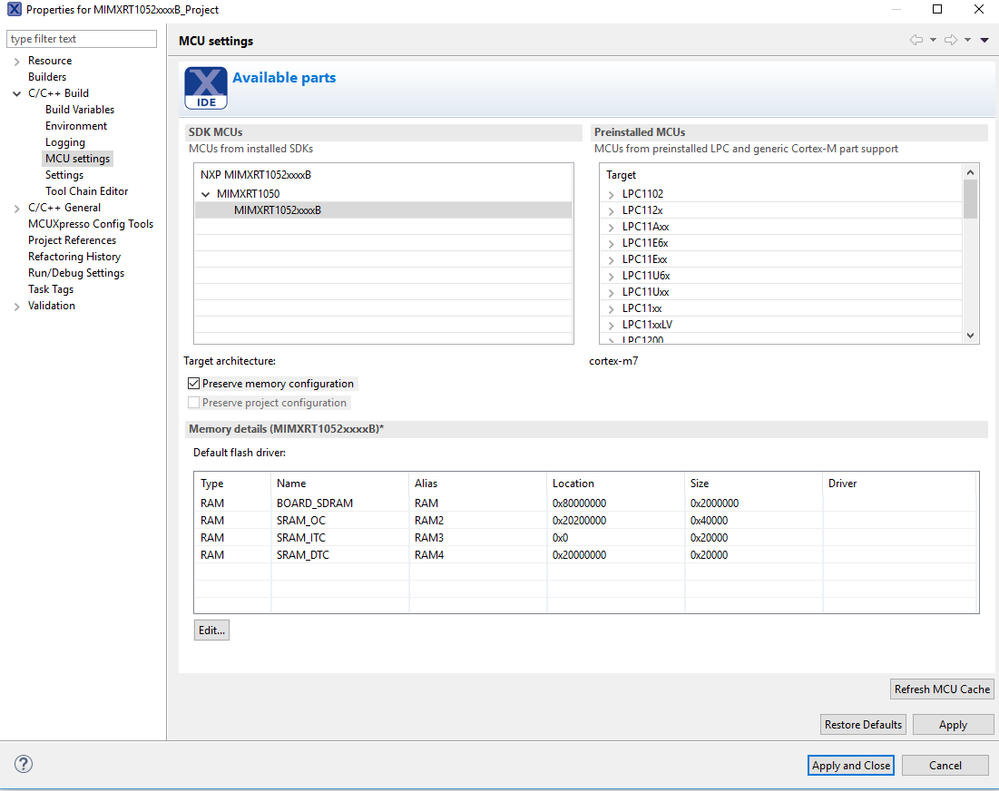
Task: Click the title bar MCUXpresso app icon
Action: tap(14, 10)
